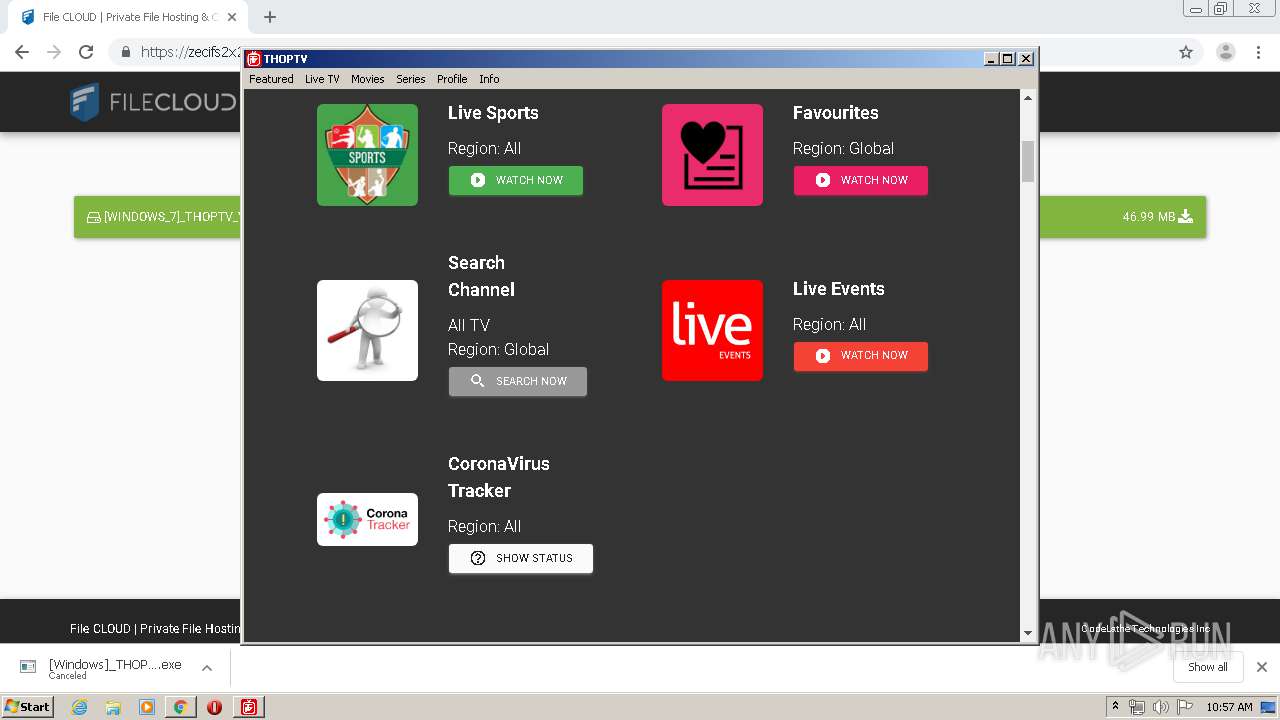Screen dimensions: 1280x720
Task: Click the Chrome address bar URL
Action: point(190,52)
